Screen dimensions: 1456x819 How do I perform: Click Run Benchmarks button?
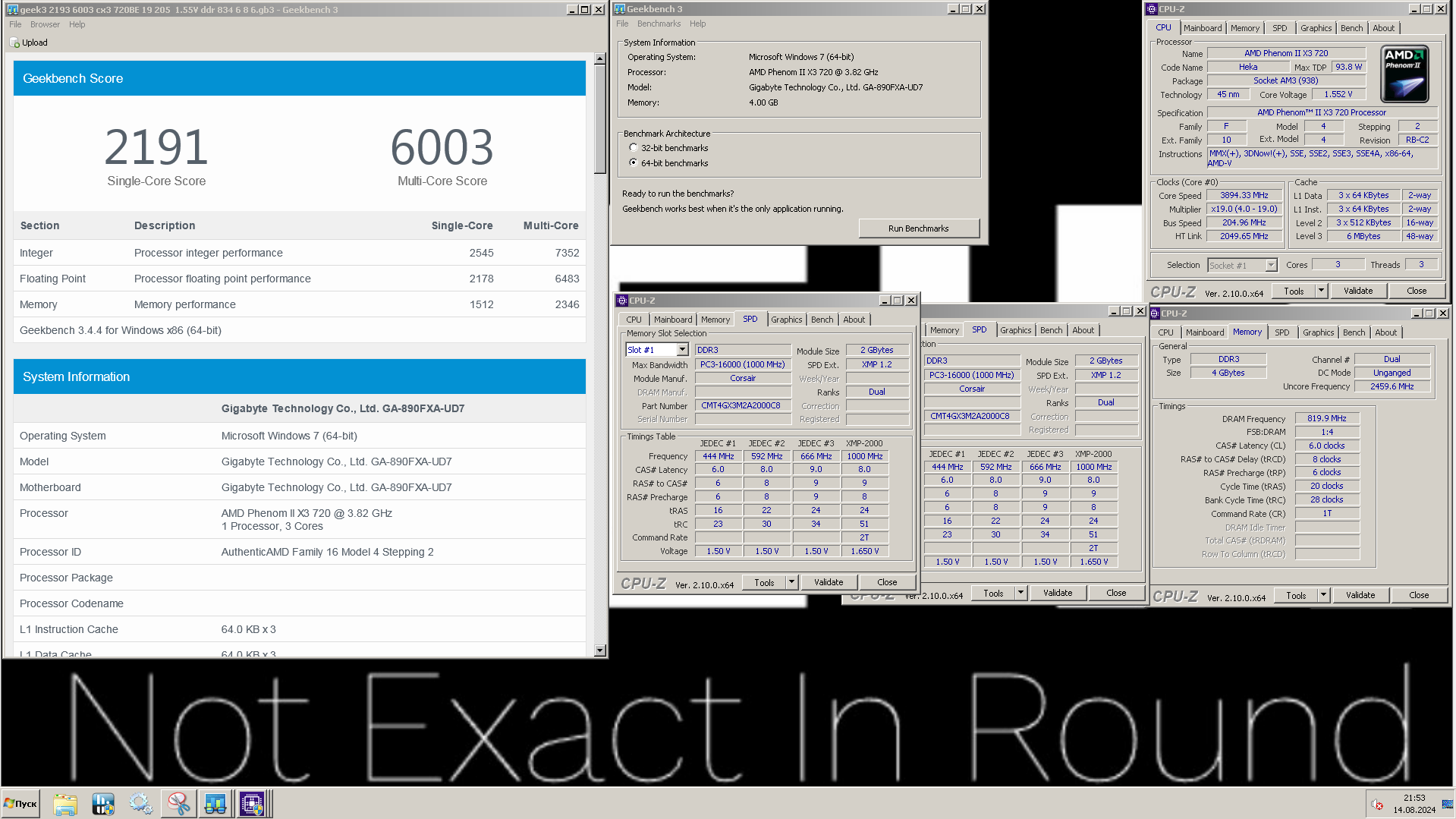(x=918, y=228)
